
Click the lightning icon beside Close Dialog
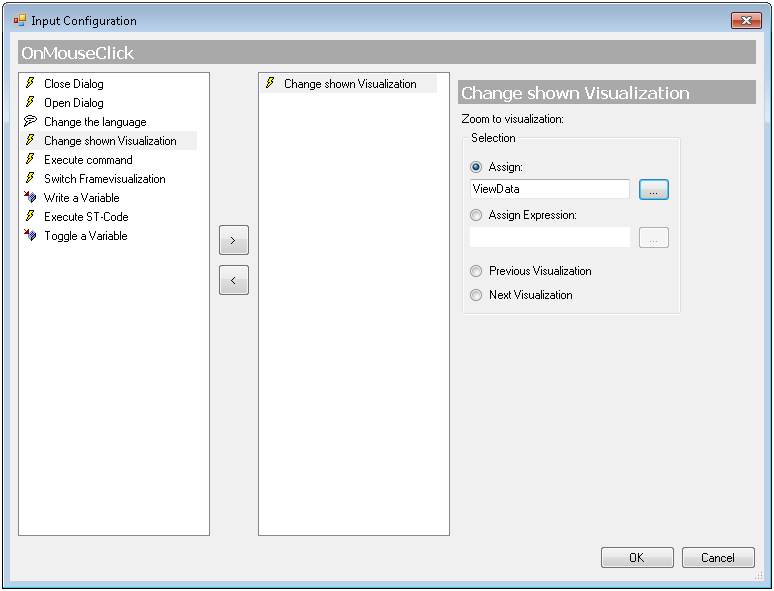pyautogui.click(x=30, y=83)
